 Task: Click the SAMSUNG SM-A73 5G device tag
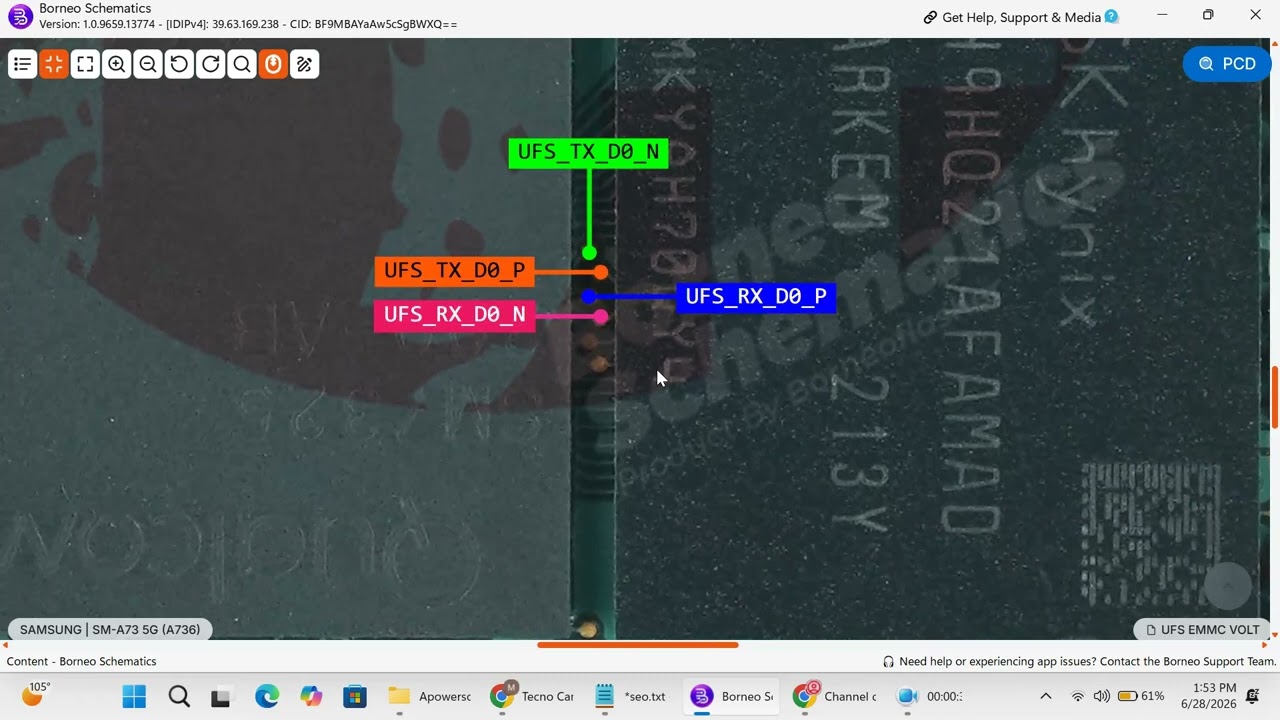pyautogui.click(x=110, y=630)
